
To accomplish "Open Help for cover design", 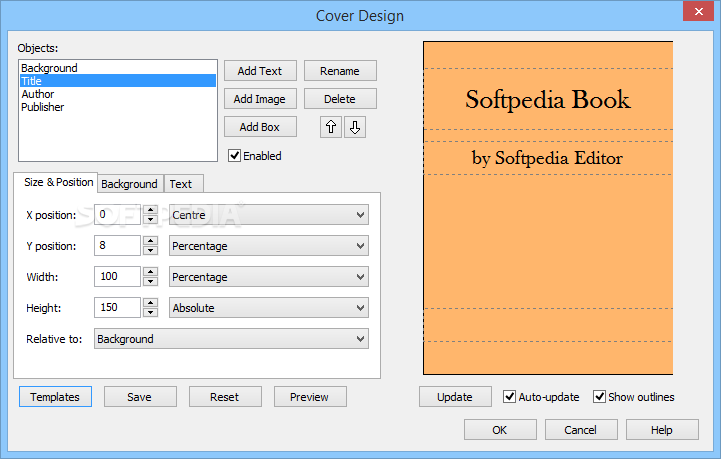I will pyautogui.click(x=662, y=430).
